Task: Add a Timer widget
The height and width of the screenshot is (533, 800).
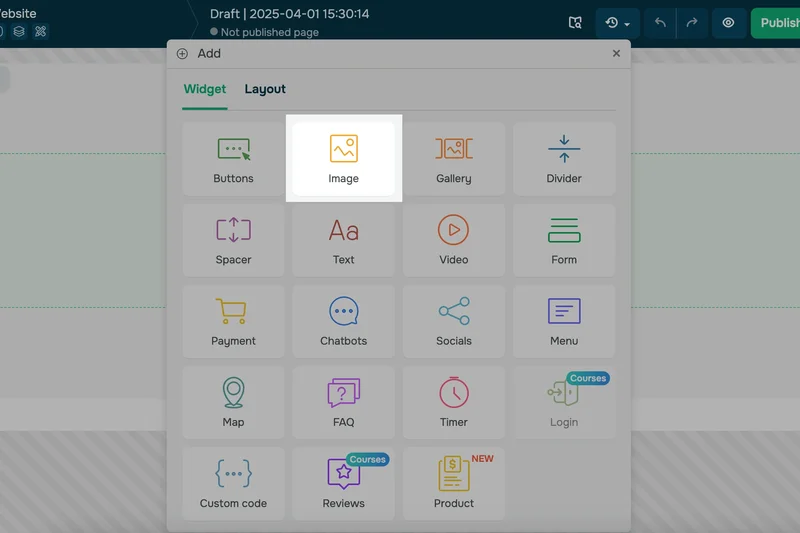Action: tap(454, 402)
